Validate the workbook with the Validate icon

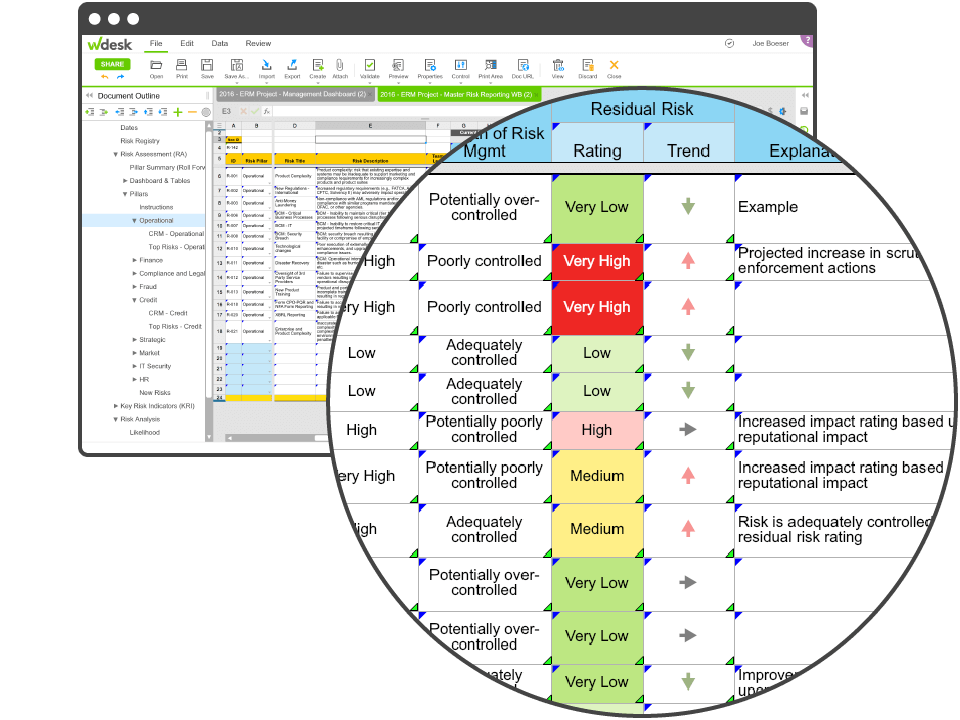370,64
